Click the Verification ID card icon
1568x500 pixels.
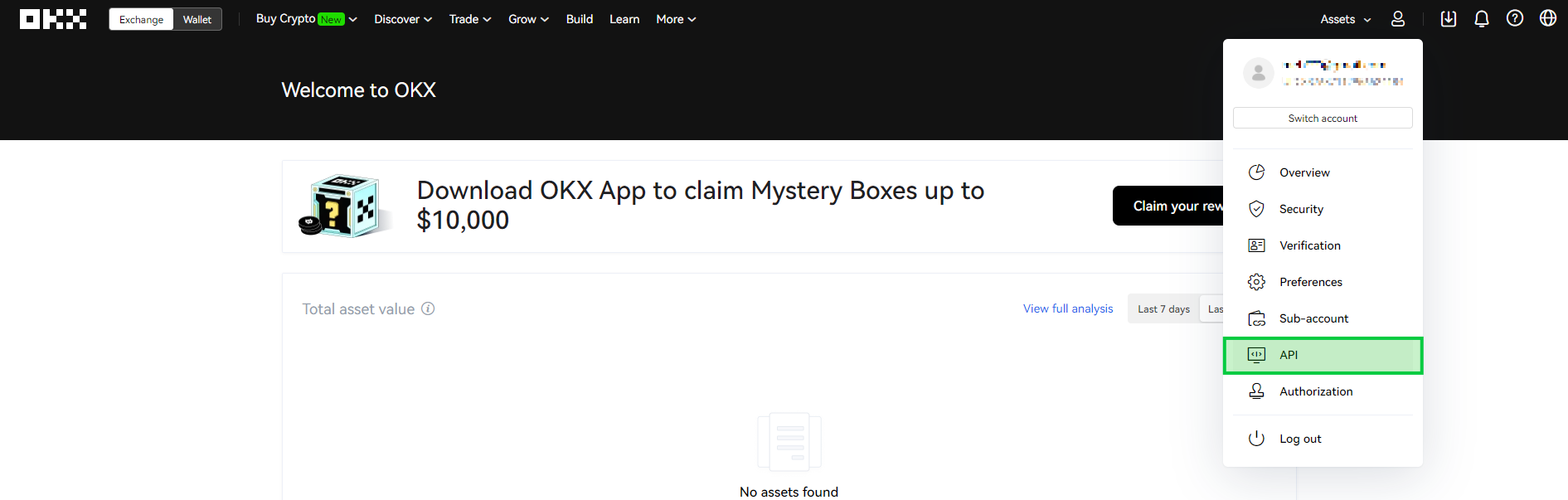pyautogui.click(x=1257, y=245)
